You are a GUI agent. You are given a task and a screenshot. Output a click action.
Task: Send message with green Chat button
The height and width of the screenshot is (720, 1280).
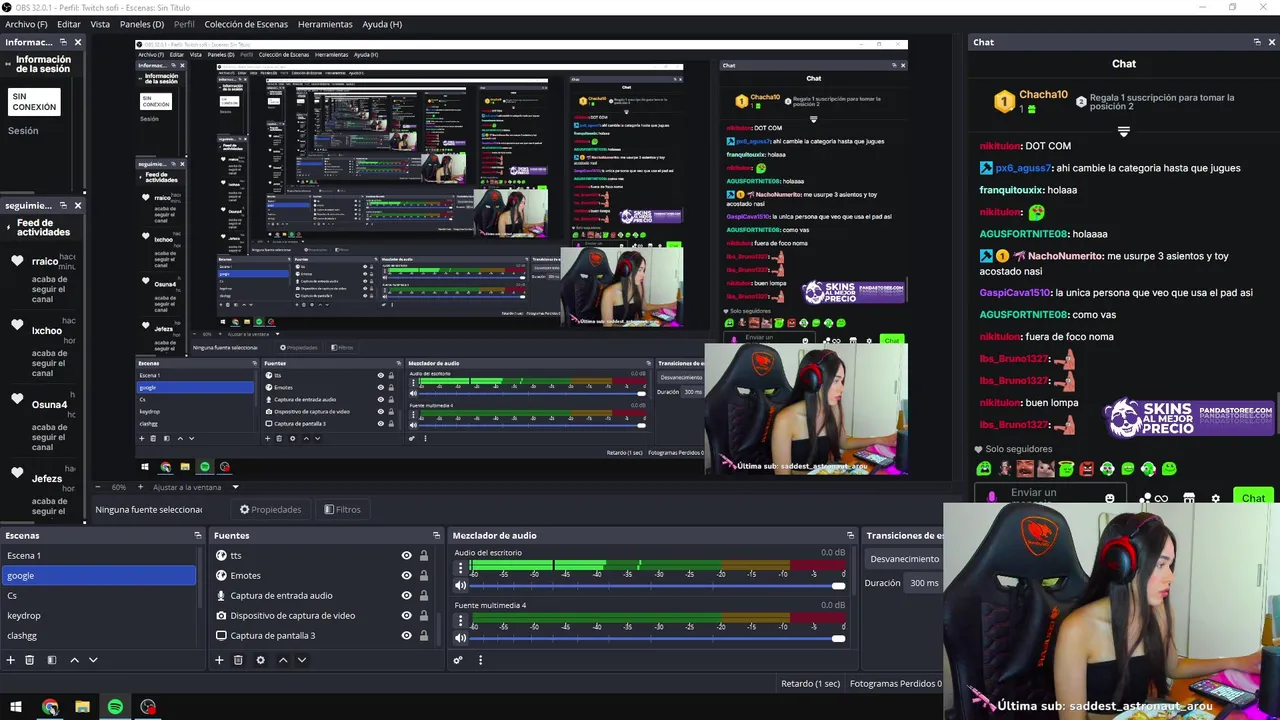click(x=1253, y=498)
